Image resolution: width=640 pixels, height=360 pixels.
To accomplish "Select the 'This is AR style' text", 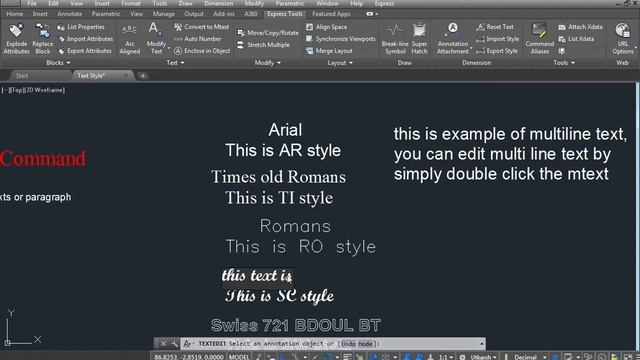I will click(283, 150).
